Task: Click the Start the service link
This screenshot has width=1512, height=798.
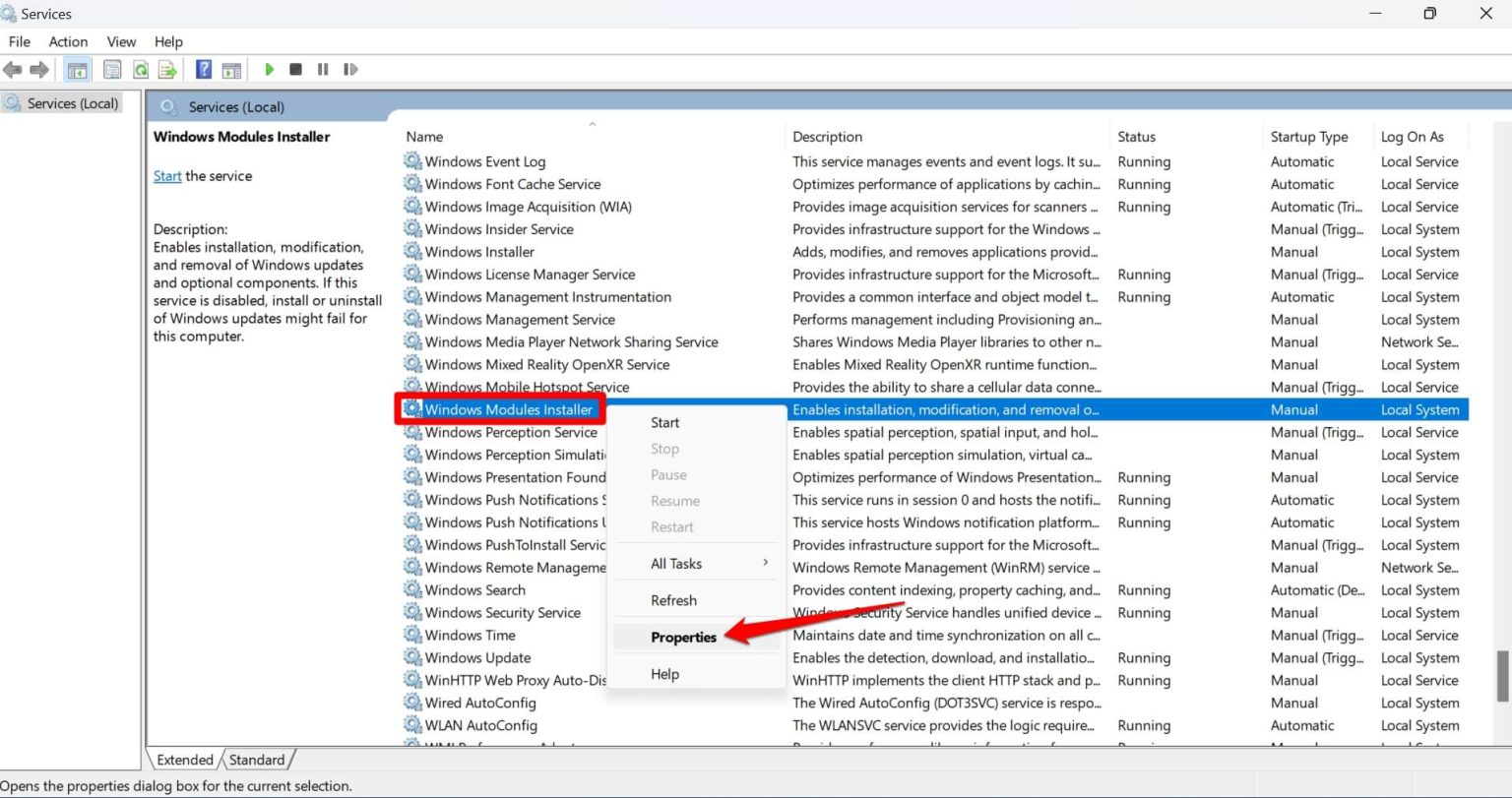Action: tap(166, 175)
